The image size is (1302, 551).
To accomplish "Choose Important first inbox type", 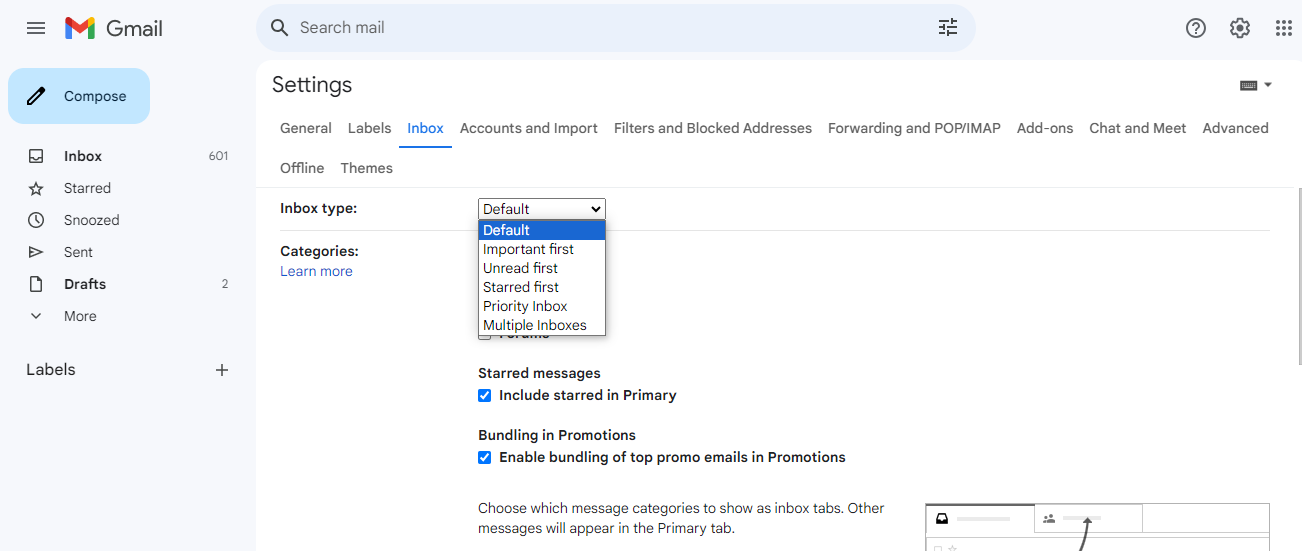I will coord(542,249).
